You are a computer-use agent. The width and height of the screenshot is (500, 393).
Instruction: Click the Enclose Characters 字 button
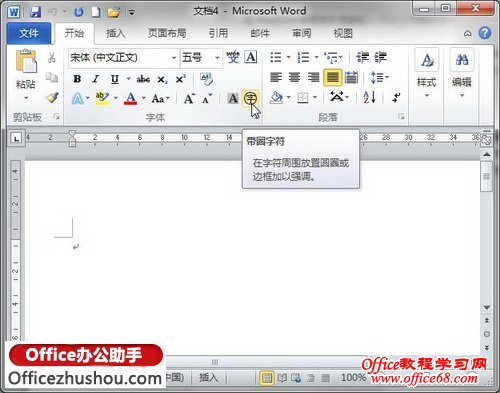[250, 98]
